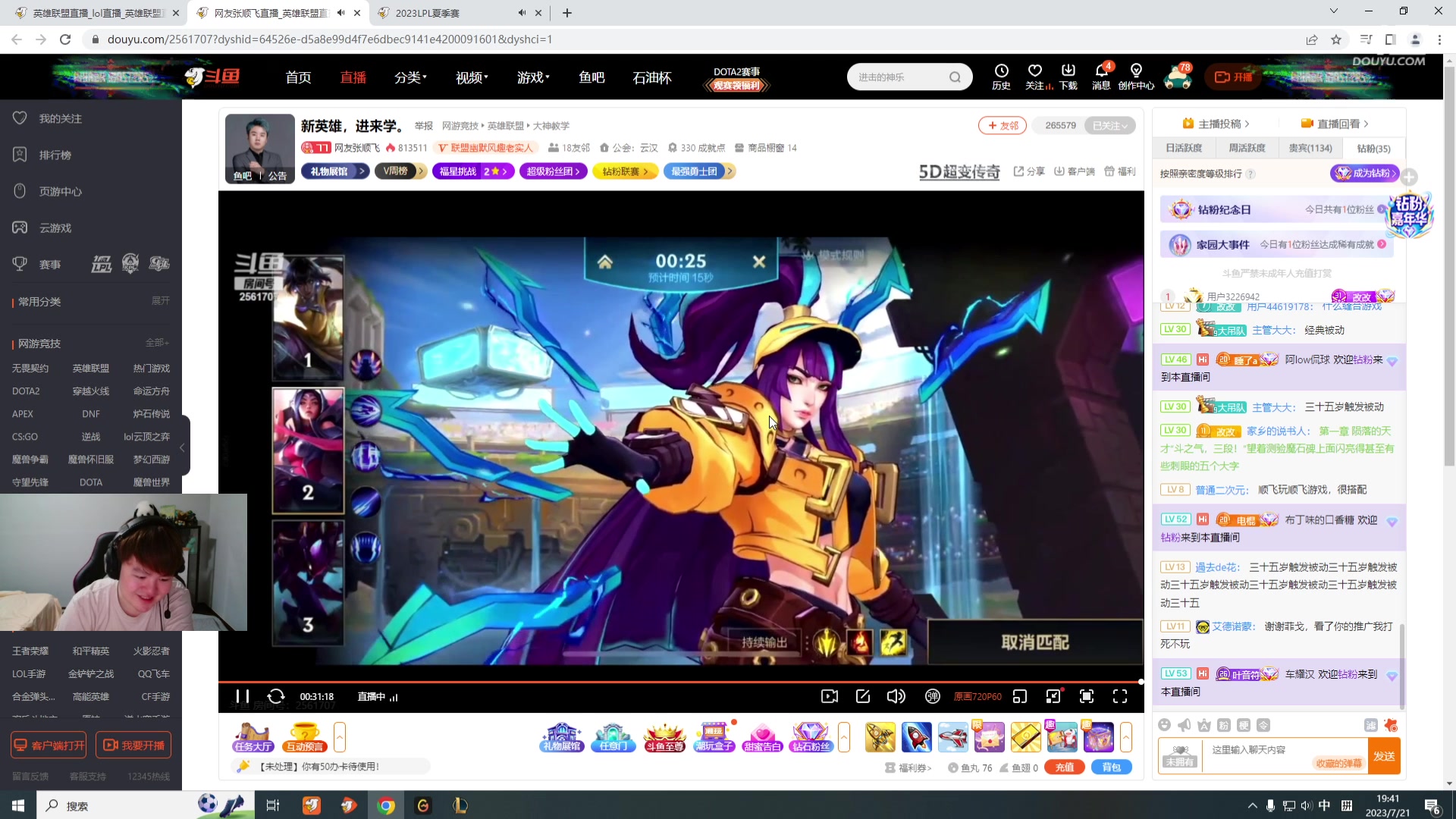Pause the live stream video

242,696
